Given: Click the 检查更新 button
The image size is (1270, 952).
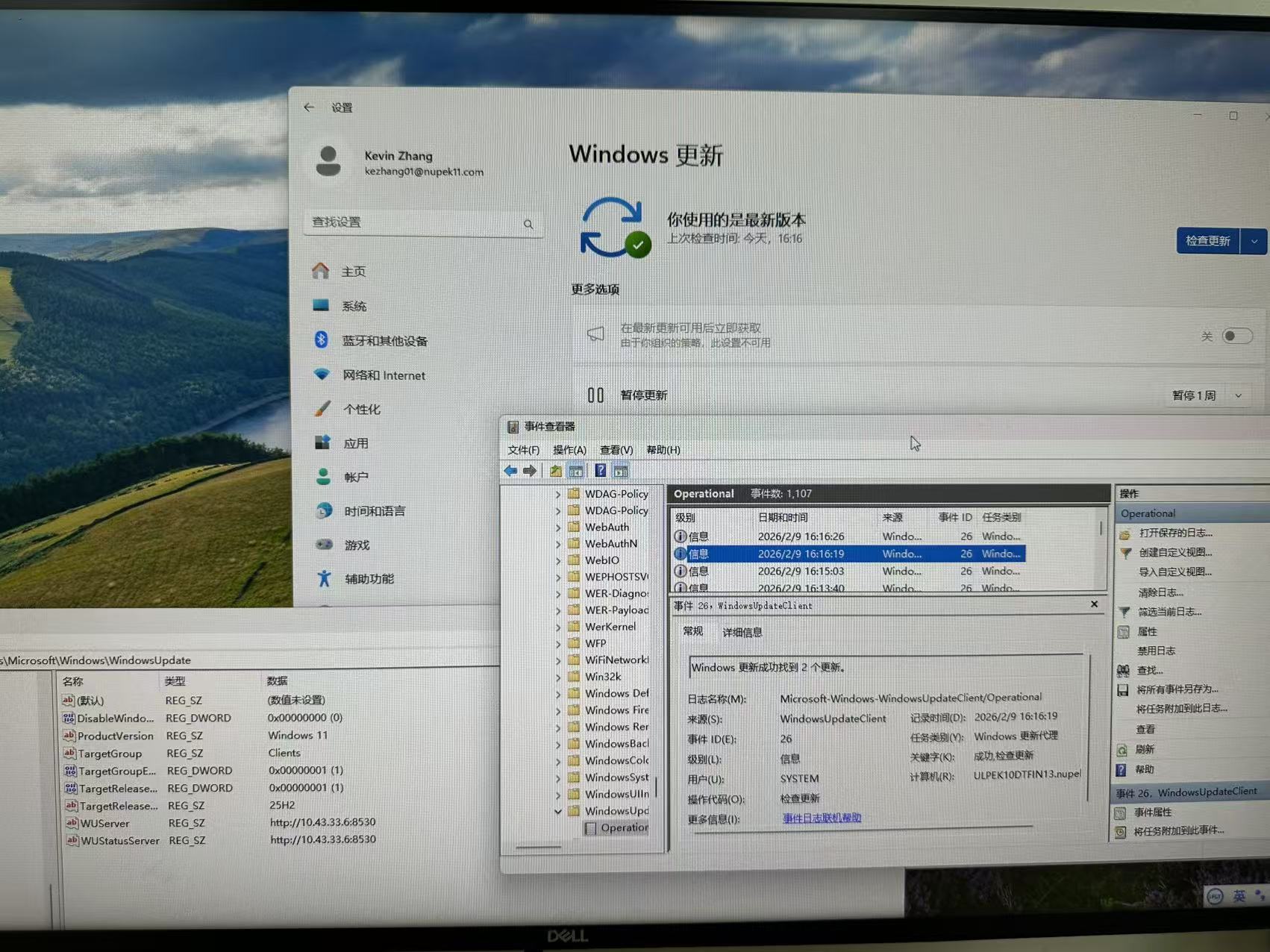Looking at the screenshot, I should tap(1208, 241).
